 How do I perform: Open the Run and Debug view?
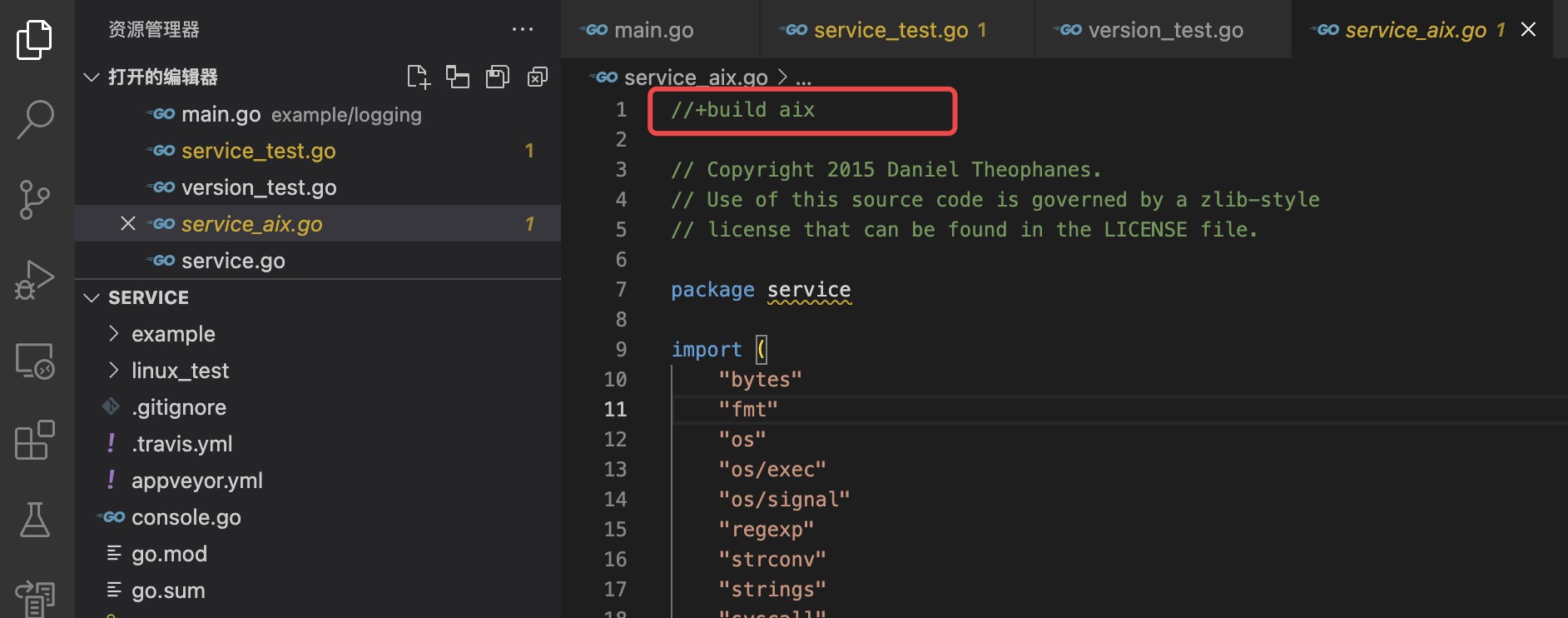click(x=35, y=279)
